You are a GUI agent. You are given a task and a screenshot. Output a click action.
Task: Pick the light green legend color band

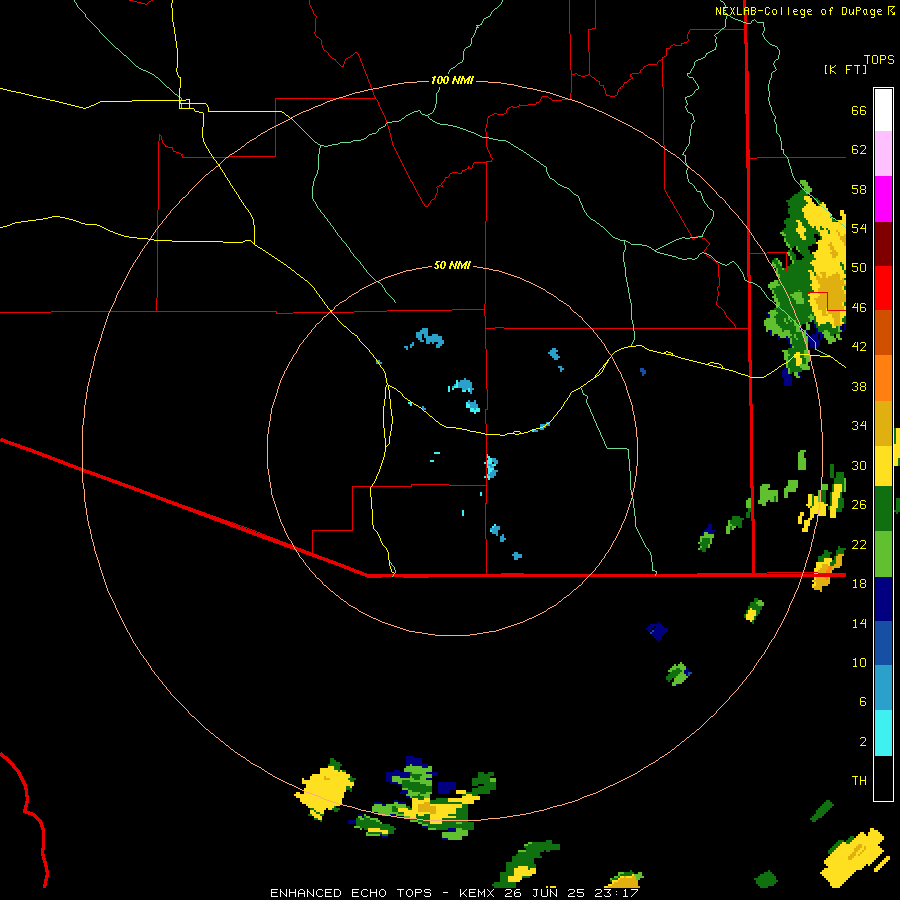coord(883,554)
